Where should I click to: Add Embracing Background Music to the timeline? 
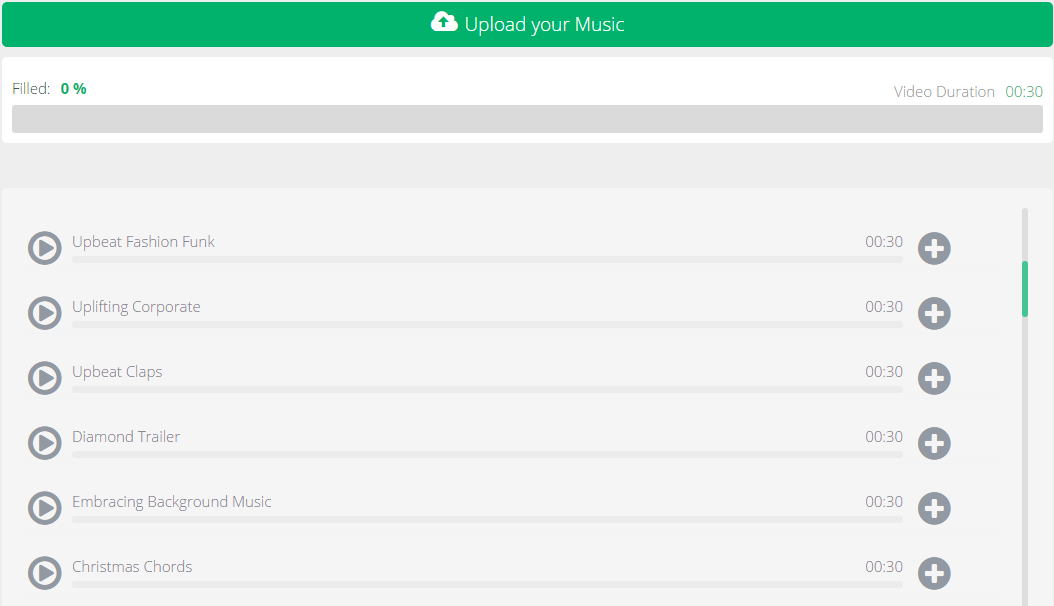click(934, 508)
